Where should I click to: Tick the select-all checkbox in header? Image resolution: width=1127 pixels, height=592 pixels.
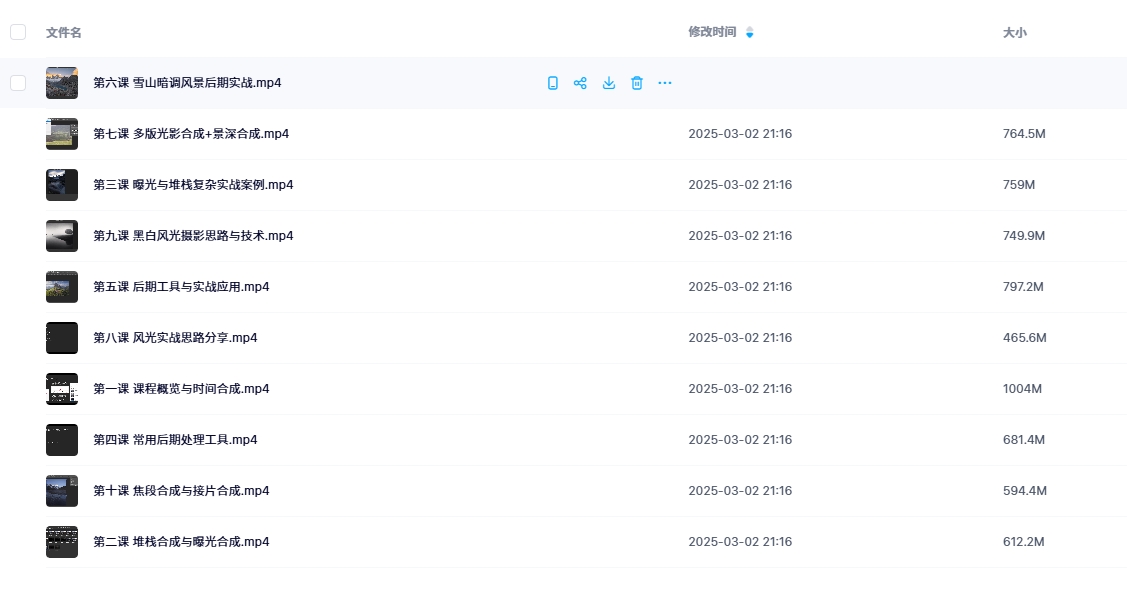[x=18, y=32]
